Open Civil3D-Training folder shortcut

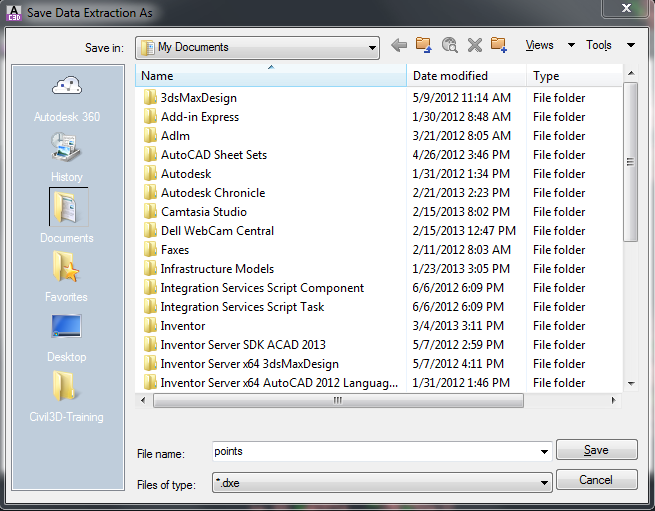coord(66,397)
